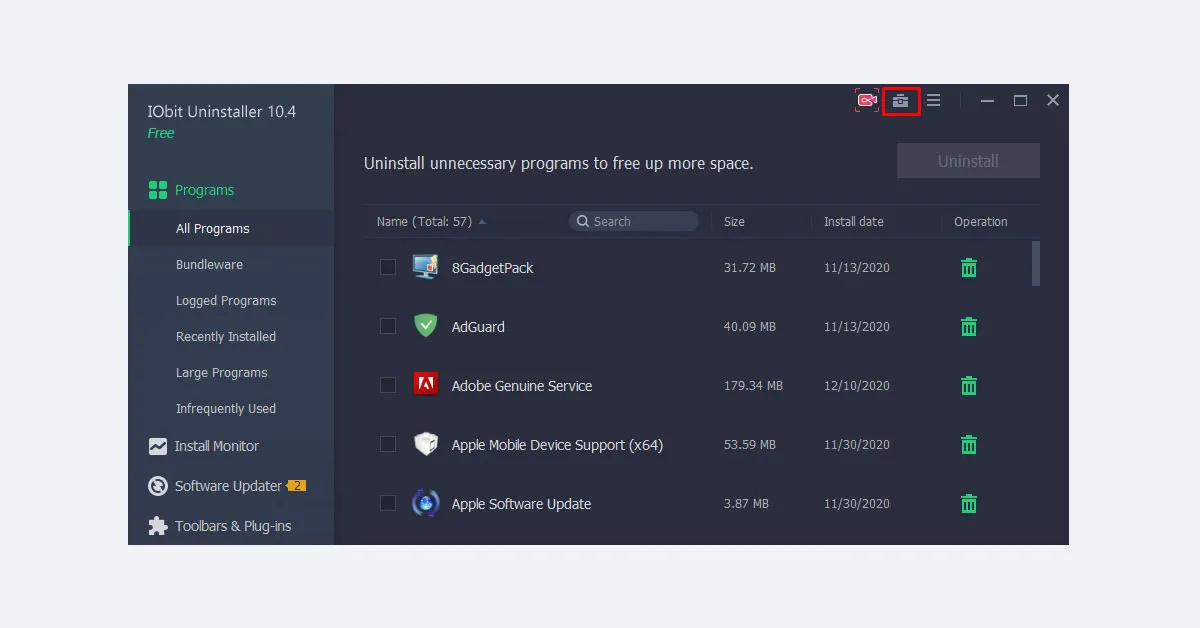This screenshot has height=628, width=1200.
Task: Click the Software Updater badge showing 2
Action: 296,486
